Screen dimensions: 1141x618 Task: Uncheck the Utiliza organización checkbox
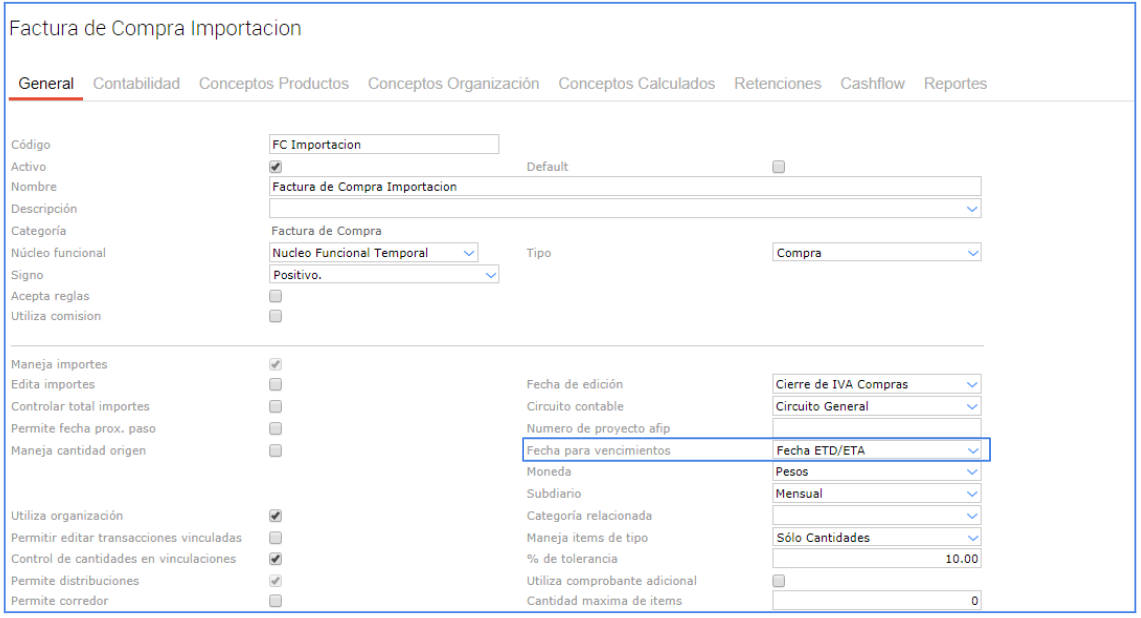tap(276, 516)
